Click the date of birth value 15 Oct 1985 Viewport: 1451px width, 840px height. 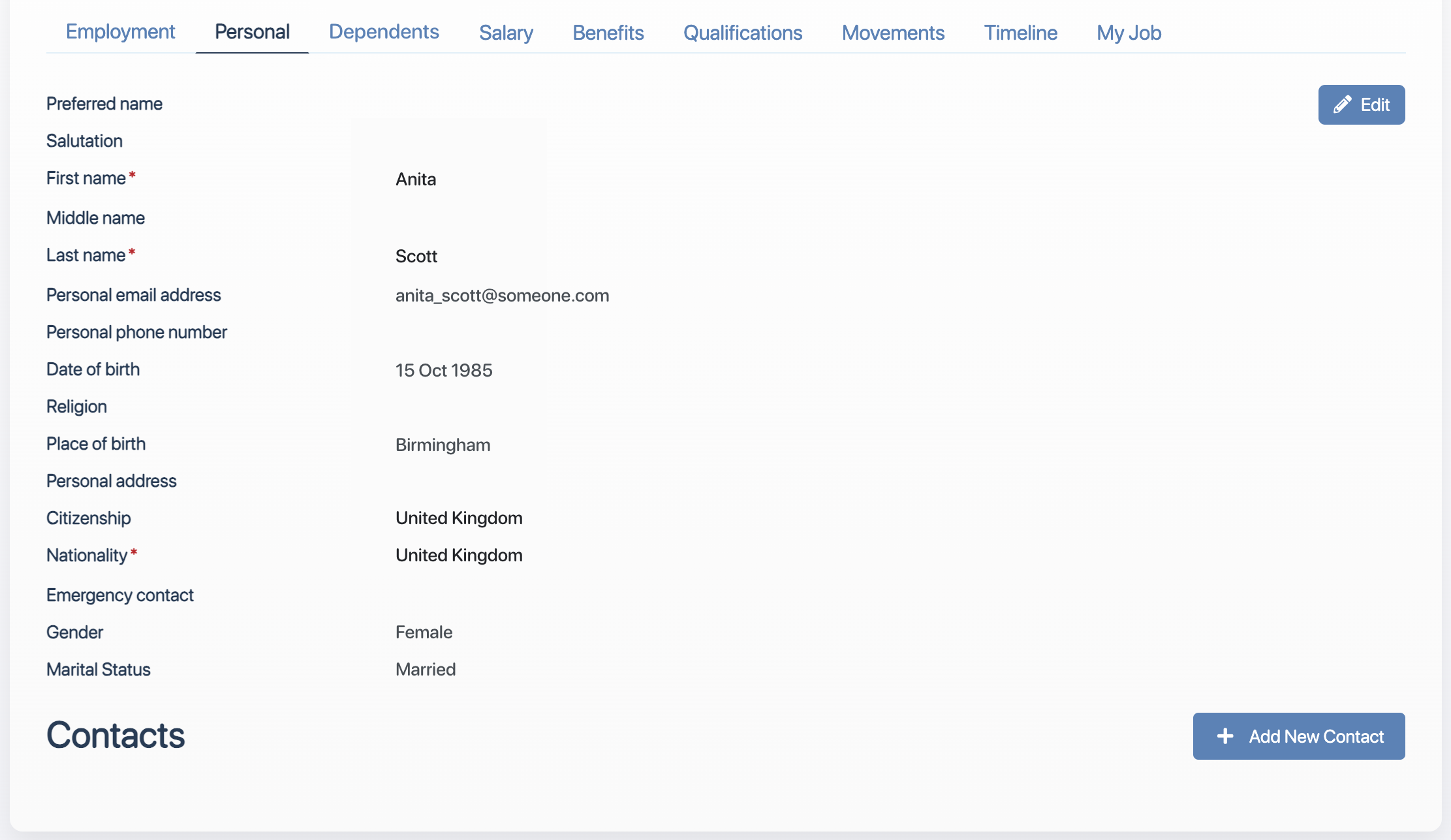(x=444, y=370)
